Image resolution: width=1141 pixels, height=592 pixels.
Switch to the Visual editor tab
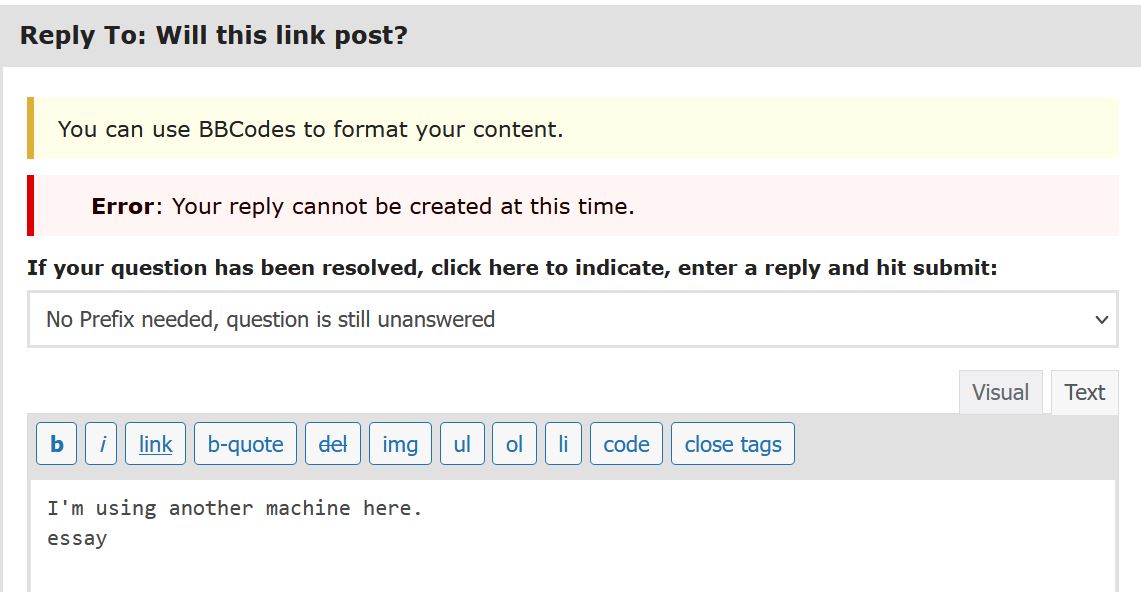tap(1000, 392)
